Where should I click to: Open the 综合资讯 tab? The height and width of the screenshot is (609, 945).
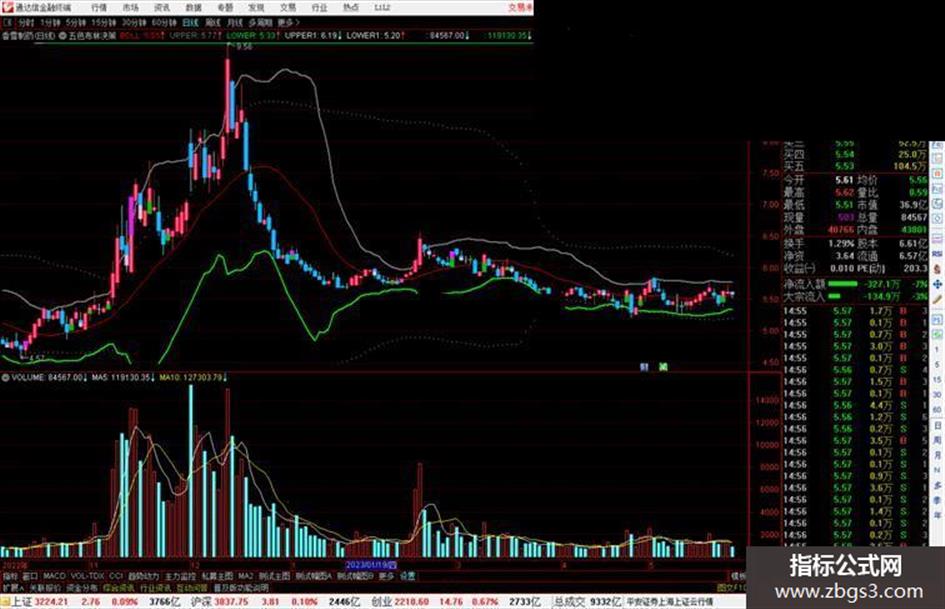pos(118,588)
